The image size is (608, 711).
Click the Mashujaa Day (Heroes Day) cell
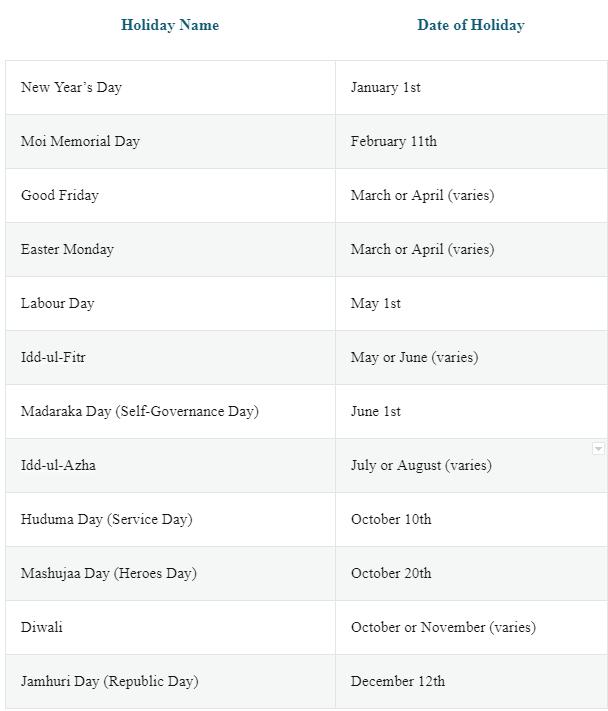pyautogui.click(x=108, y=573)
